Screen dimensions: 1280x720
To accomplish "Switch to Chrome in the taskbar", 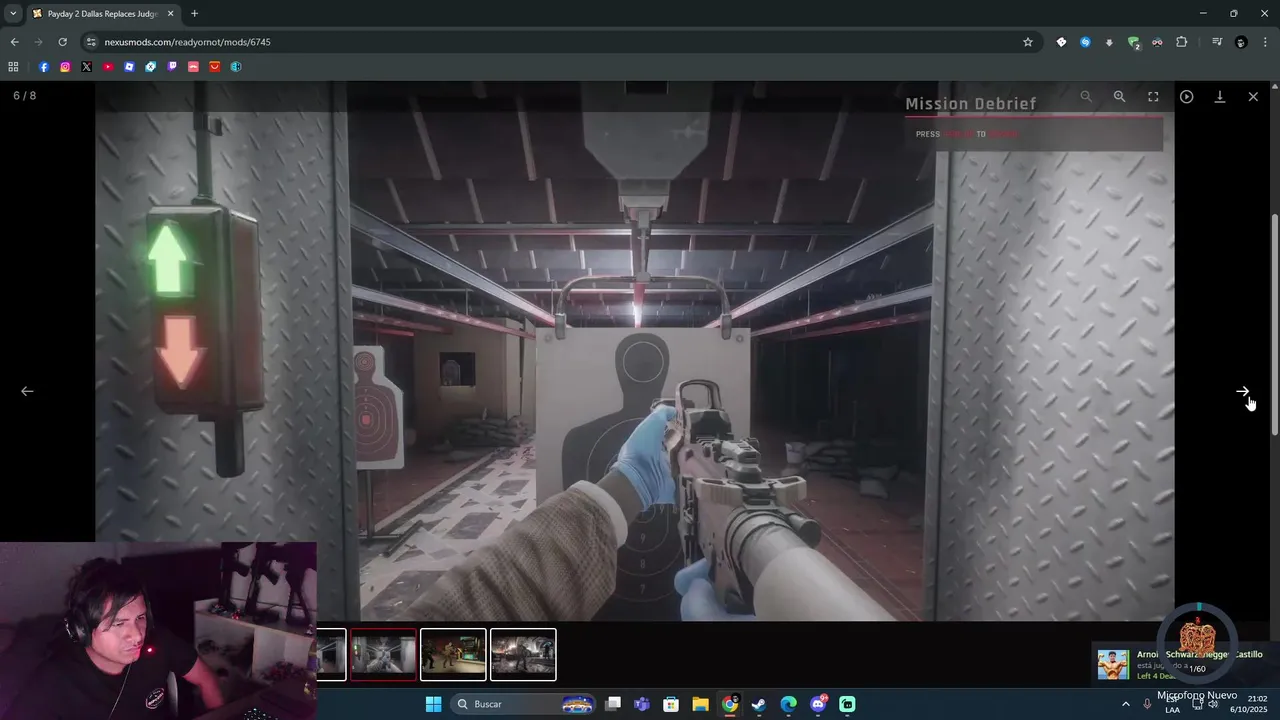I will click(x=730, y=704).
